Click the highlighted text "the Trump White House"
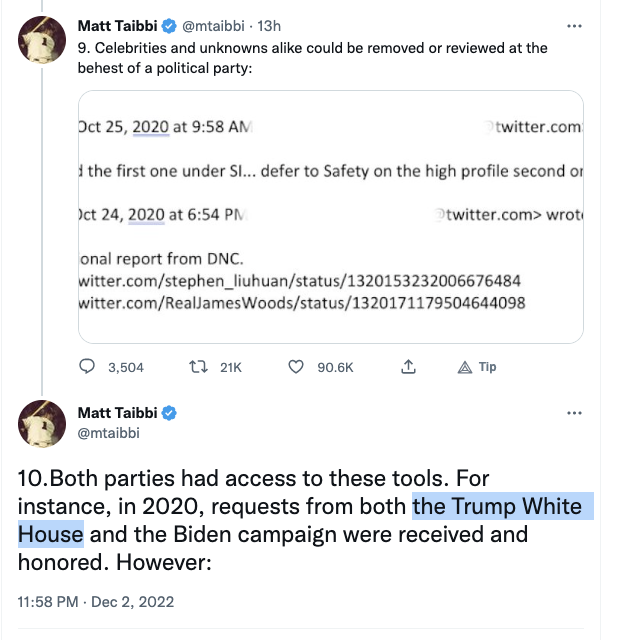626x640 pixels. coord(306,520)
